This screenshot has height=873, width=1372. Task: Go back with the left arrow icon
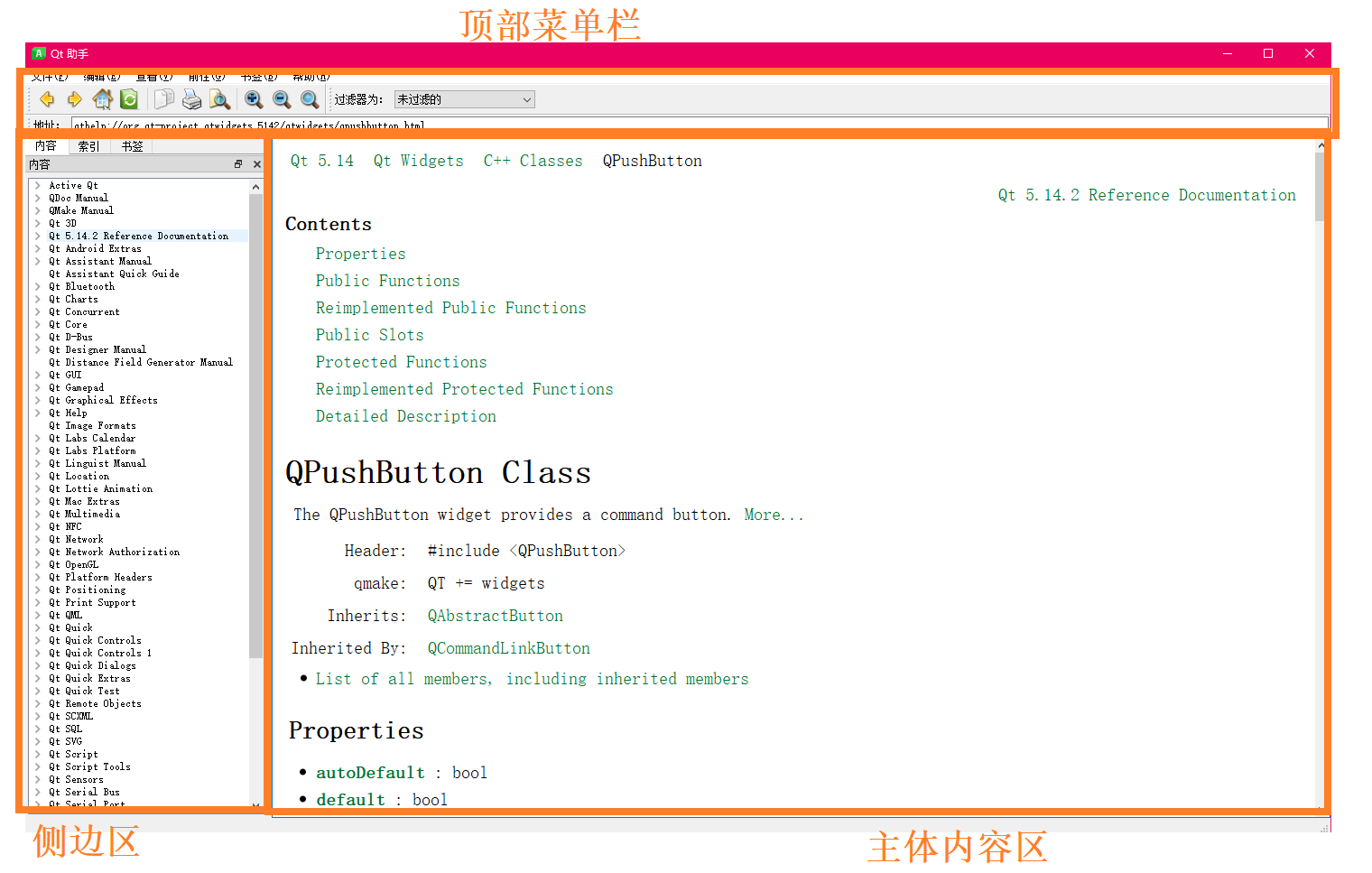[47, 99]
